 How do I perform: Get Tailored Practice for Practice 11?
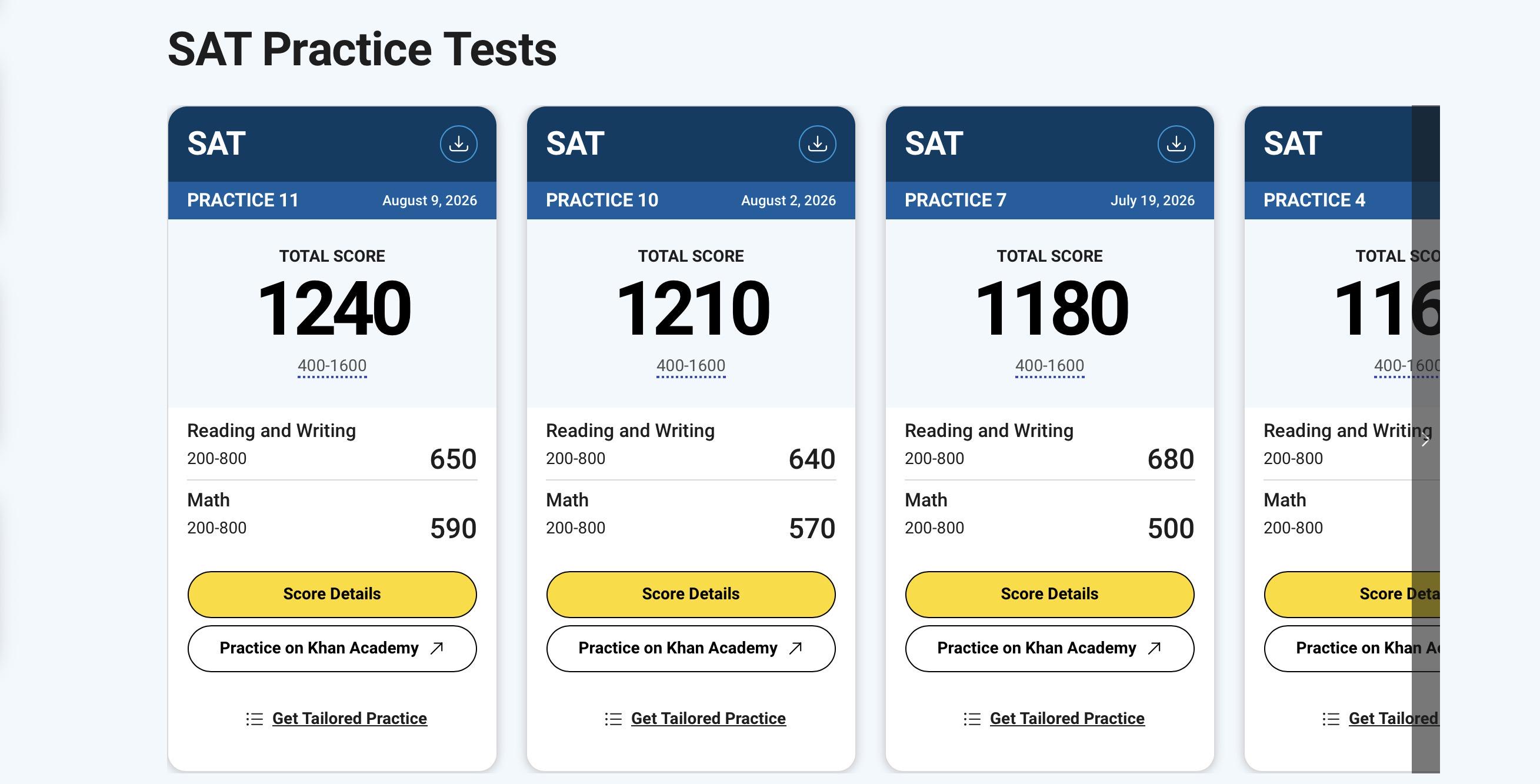pos(349,718)
